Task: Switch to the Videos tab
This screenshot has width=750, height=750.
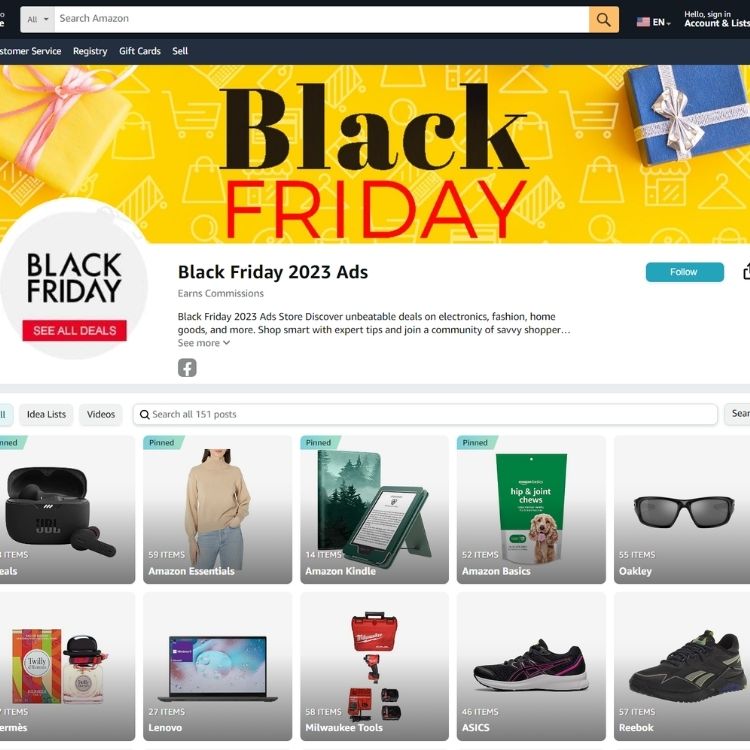Action: [x=101, y=415]
